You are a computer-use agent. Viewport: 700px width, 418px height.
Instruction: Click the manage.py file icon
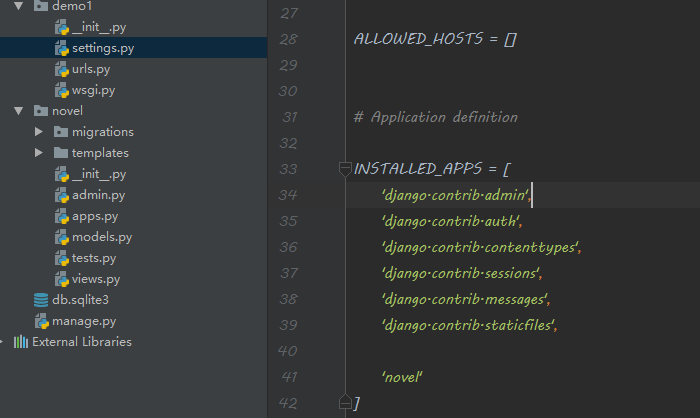click(x=41, y=321)
